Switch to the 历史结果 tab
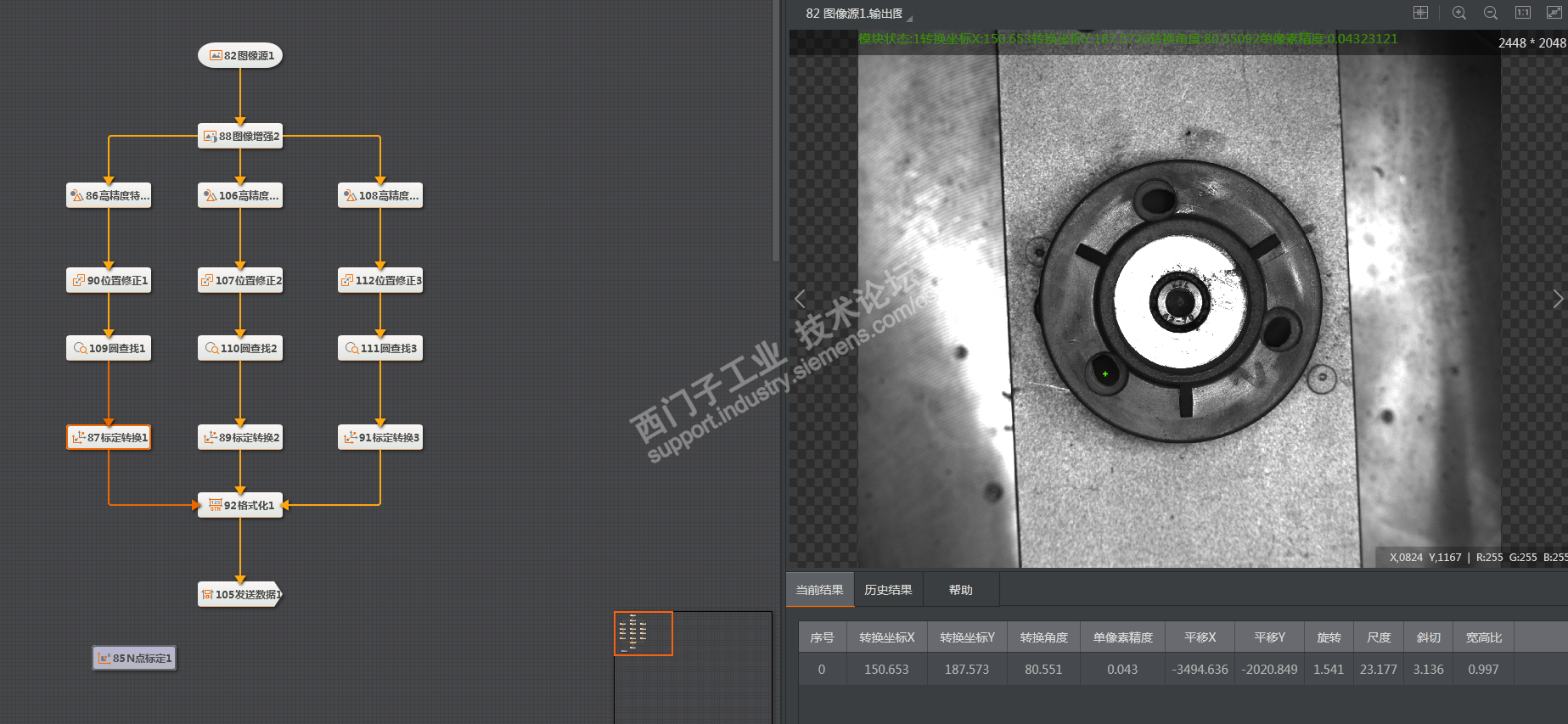This screenshot has height=724, width=1568. [x=888, y=590]
